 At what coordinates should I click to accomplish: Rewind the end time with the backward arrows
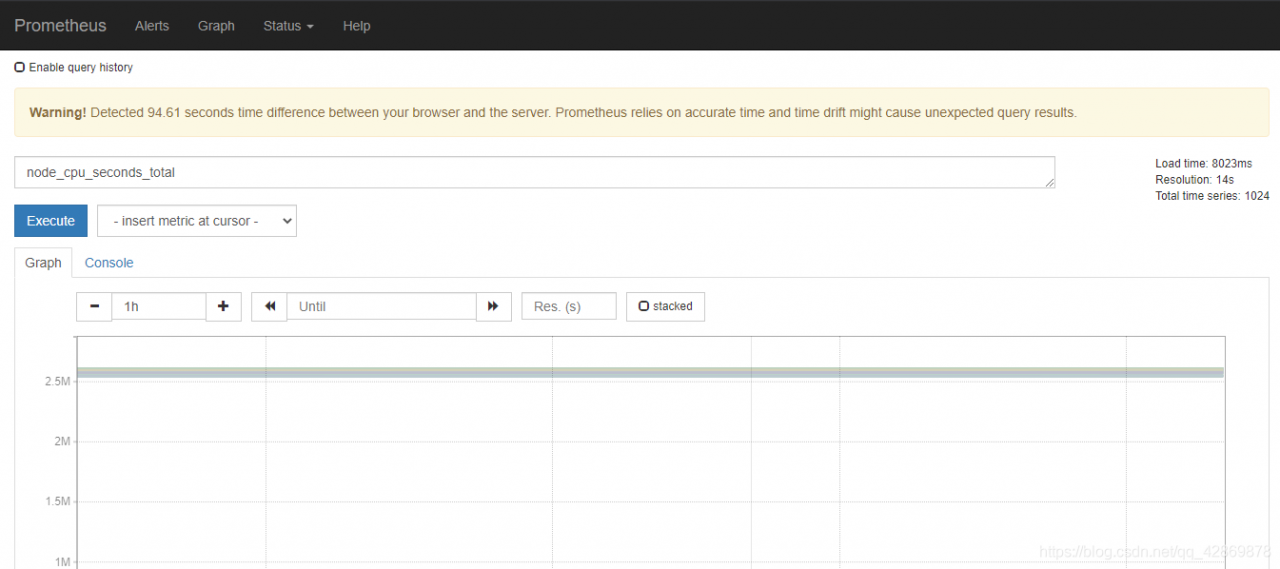269,306
